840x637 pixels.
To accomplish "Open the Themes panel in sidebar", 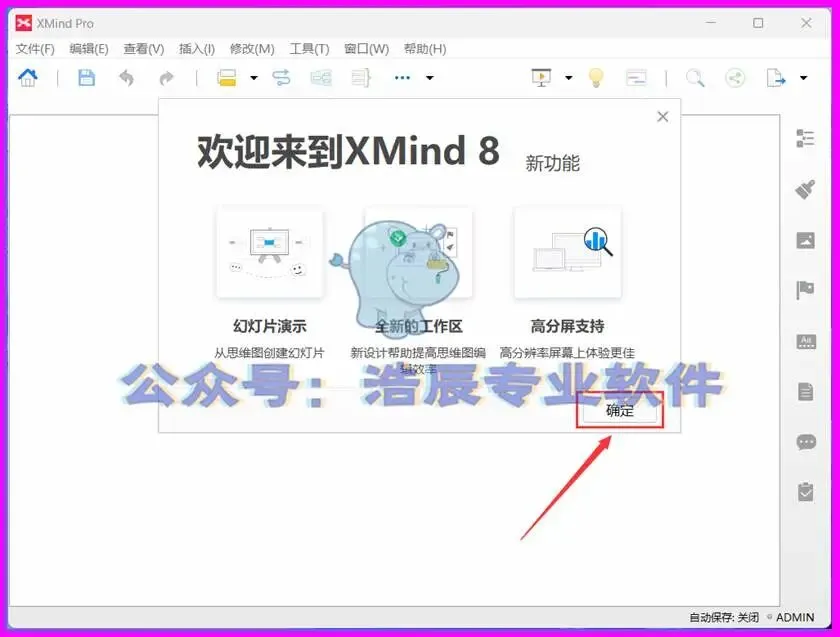I will pyautogui.click(x=806, y=341).
